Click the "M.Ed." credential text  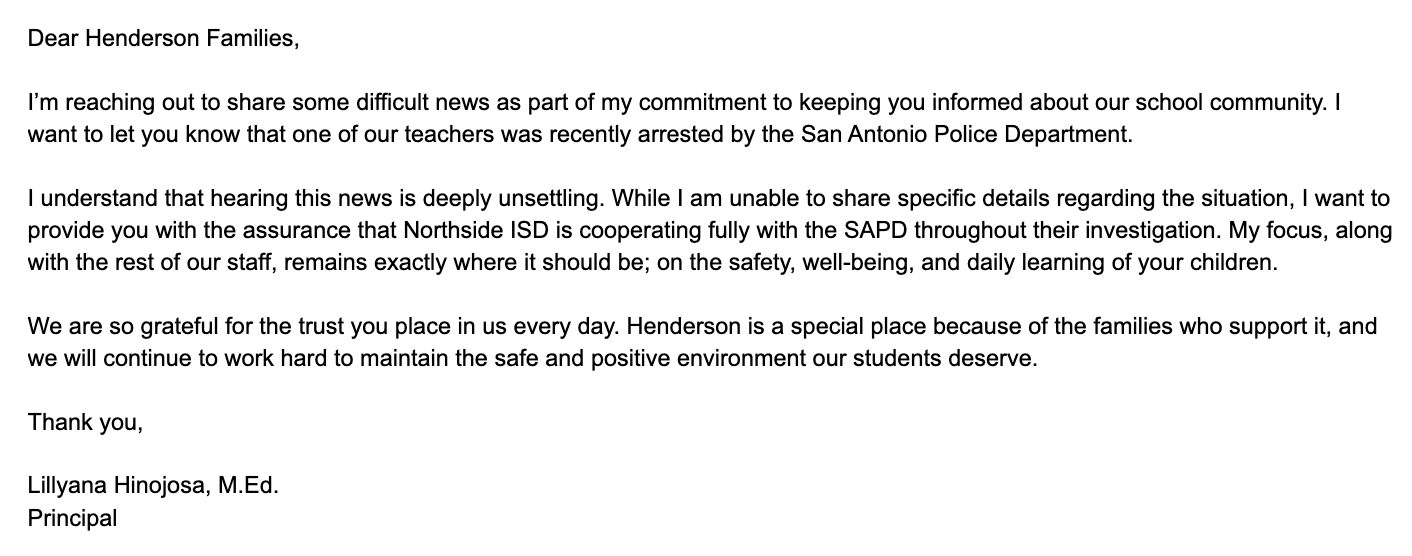(248, 487)
